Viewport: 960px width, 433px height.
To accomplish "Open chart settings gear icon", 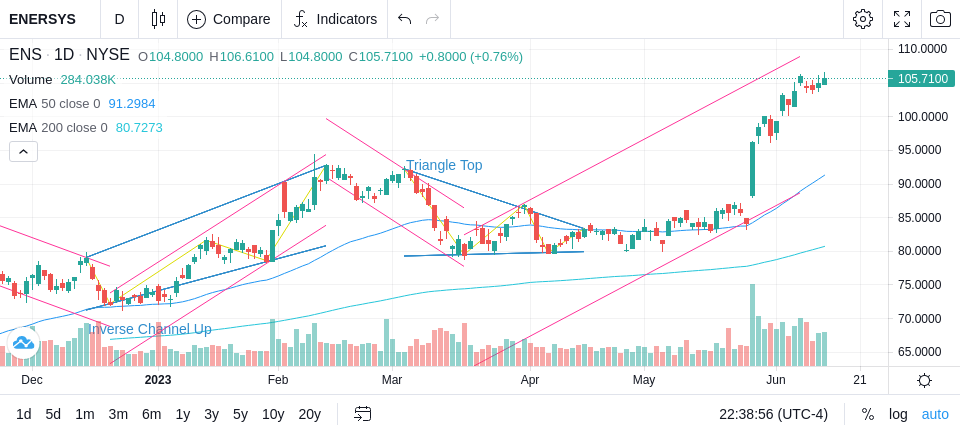I will pyautogui.click(x=863, y=19).
